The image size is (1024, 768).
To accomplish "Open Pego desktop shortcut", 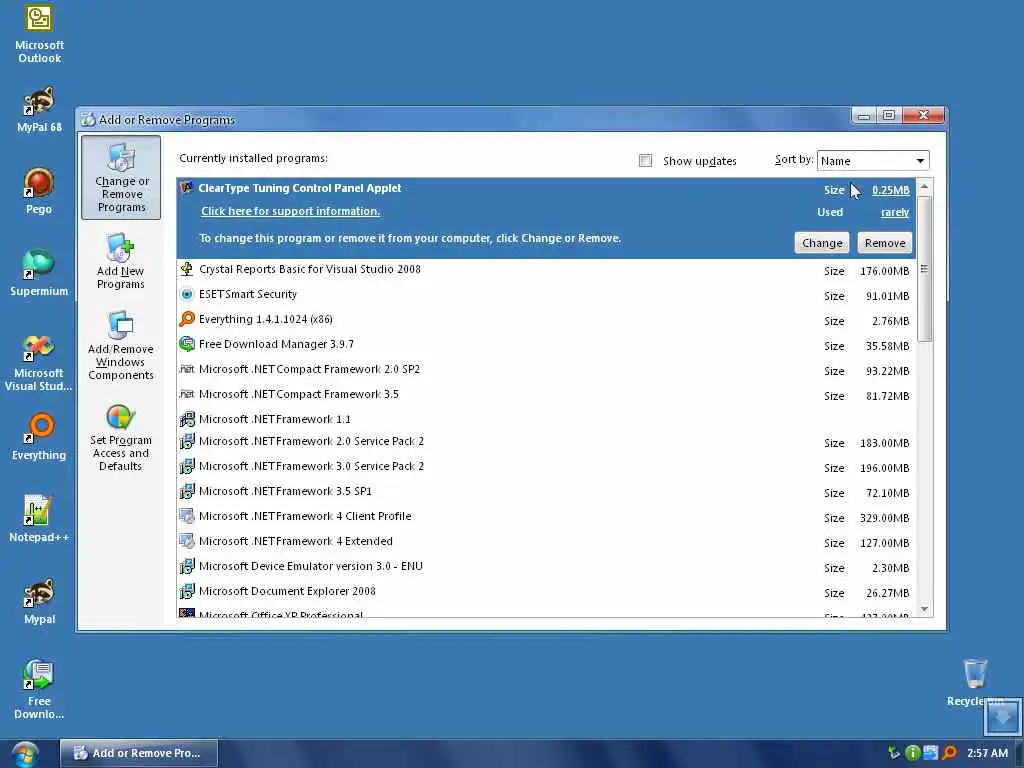I will coord(39,191).
